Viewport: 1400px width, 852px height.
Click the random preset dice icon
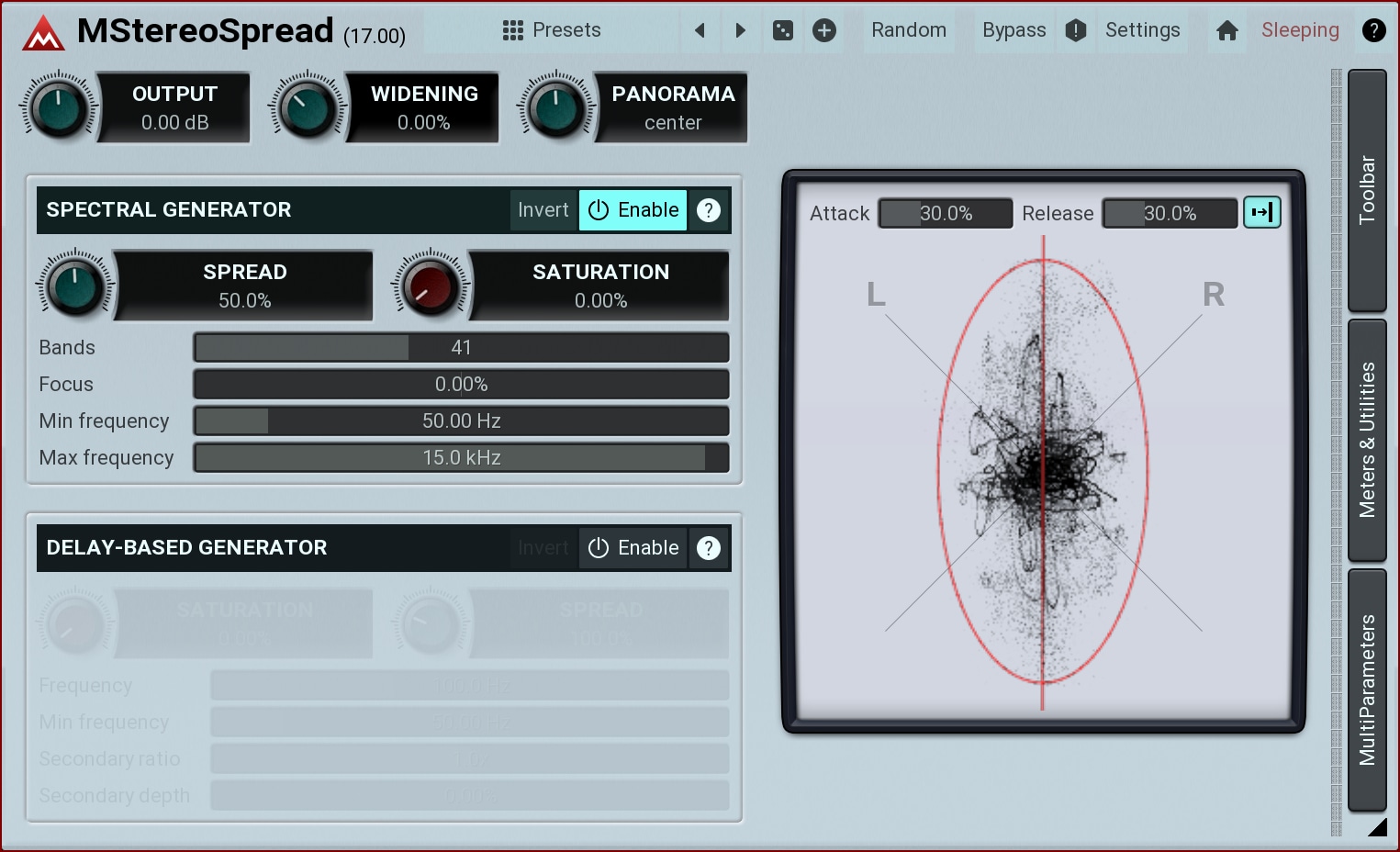[x=782, y=30]
